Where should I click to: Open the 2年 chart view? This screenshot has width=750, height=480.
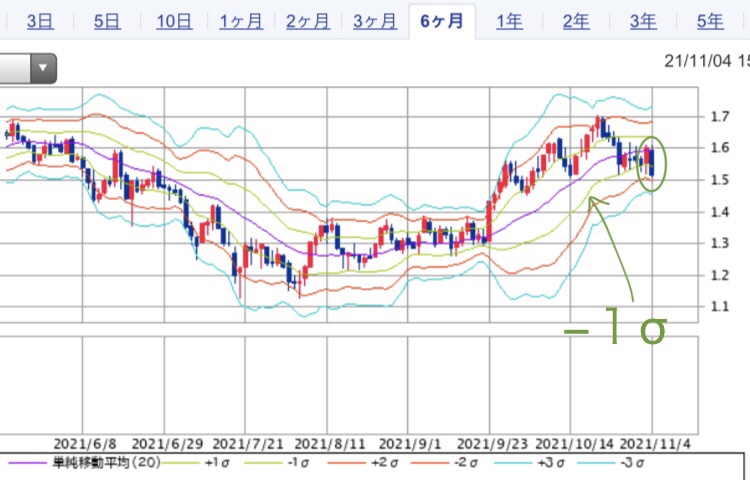576,21
